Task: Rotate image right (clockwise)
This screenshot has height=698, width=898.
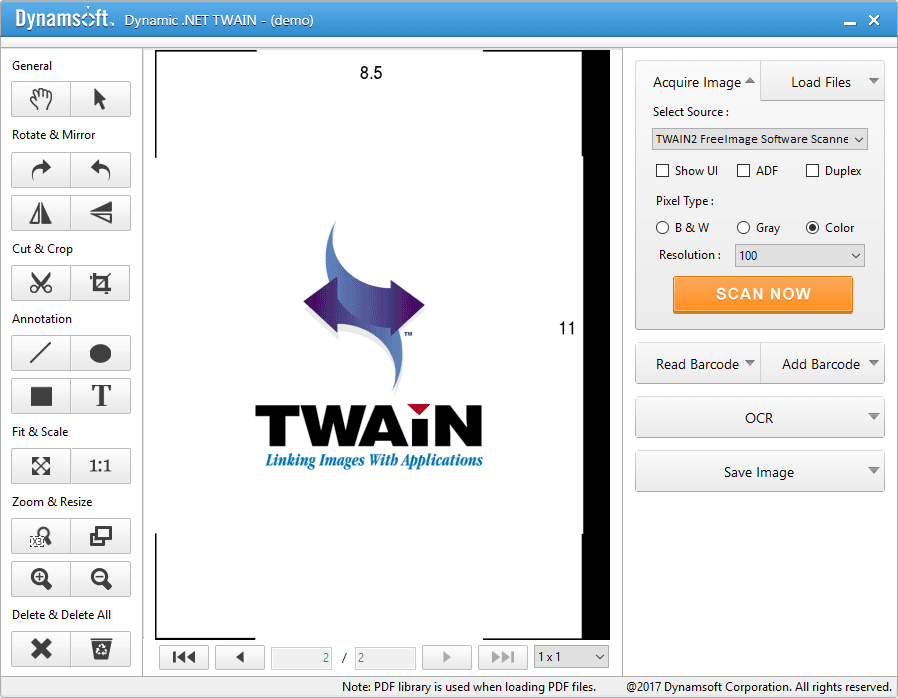Action: 41,170
